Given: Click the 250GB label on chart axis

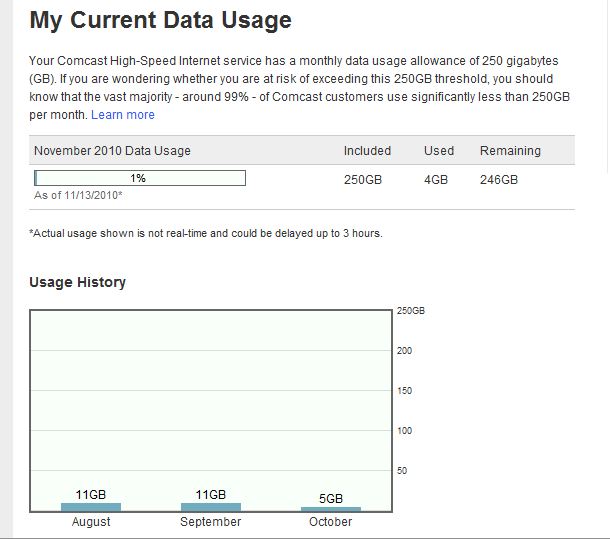Looking at the screenshot, I should pyautogui.click(x=412, y=311).
